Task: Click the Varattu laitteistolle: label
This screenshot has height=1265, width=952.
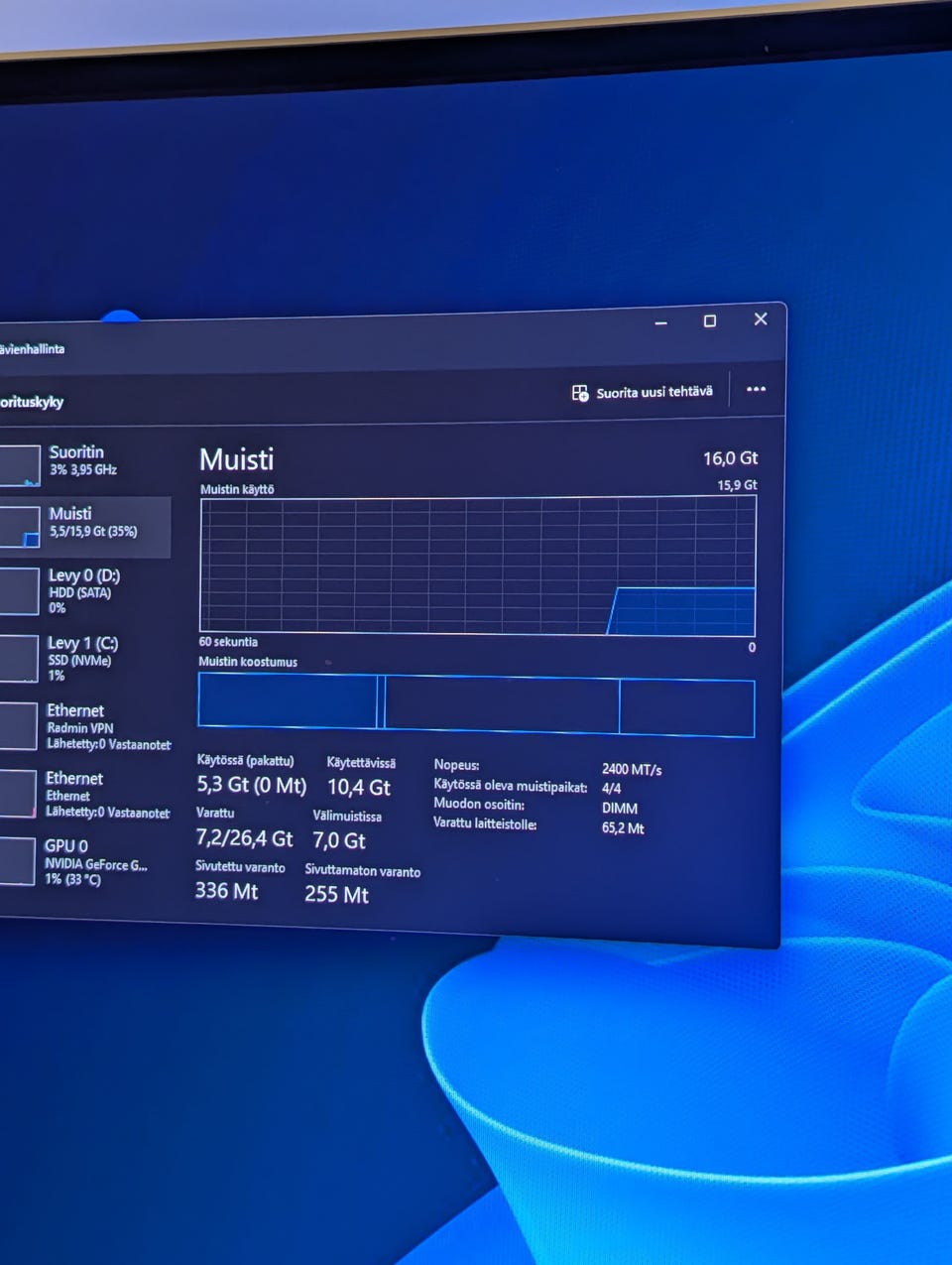Action: tap(485, 823)
